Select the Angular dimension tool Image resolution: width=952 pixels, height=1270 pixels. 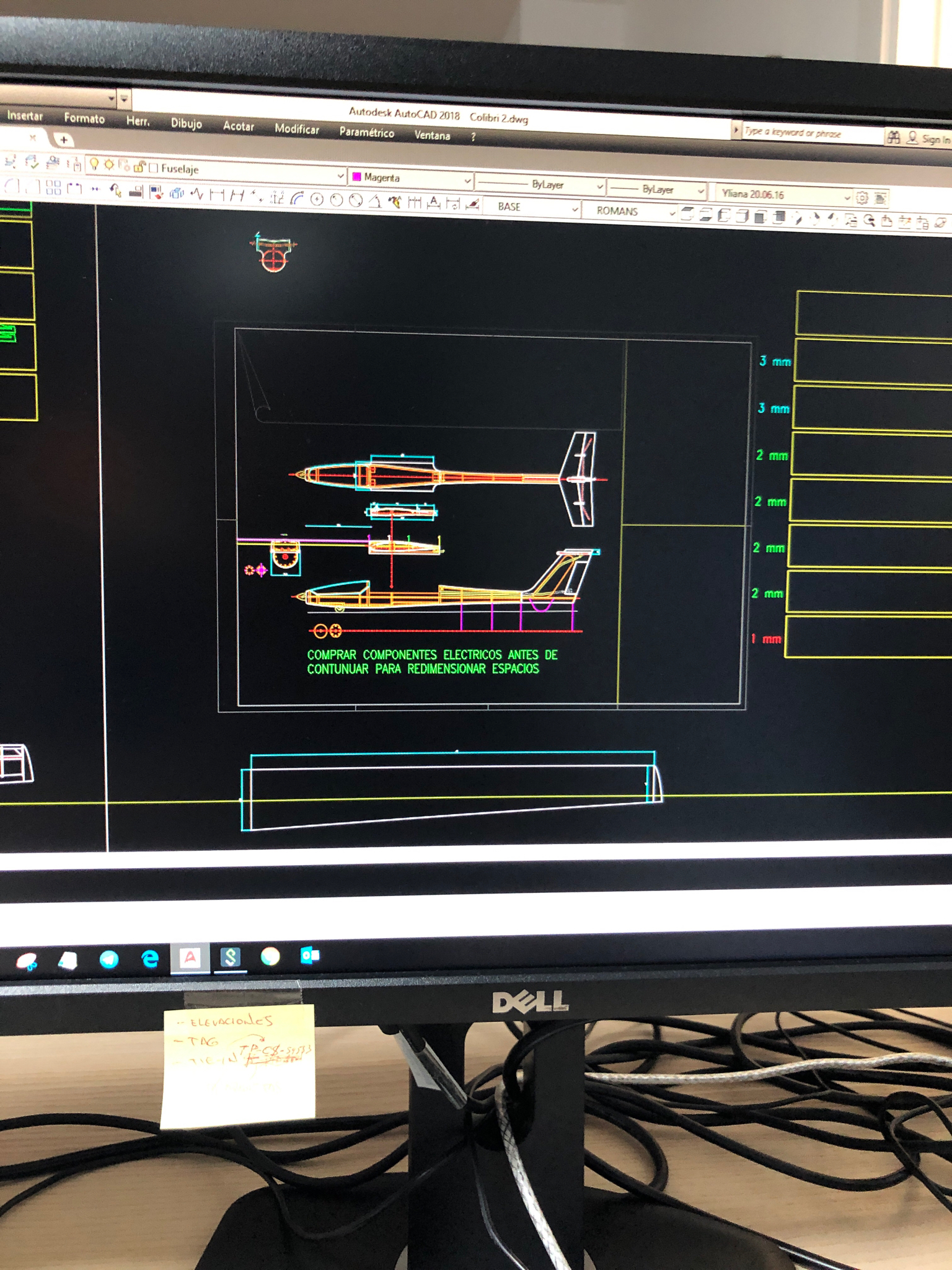(375, 201)
